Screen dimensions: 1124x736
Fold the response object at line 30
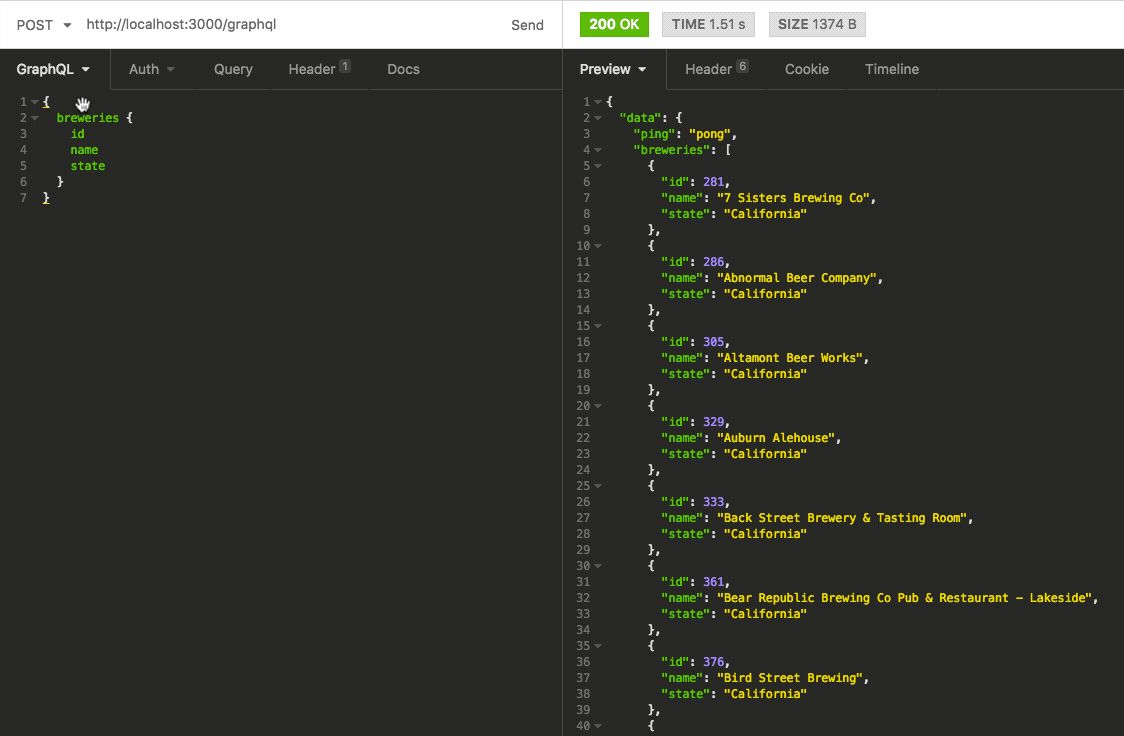tap(598, 566)
